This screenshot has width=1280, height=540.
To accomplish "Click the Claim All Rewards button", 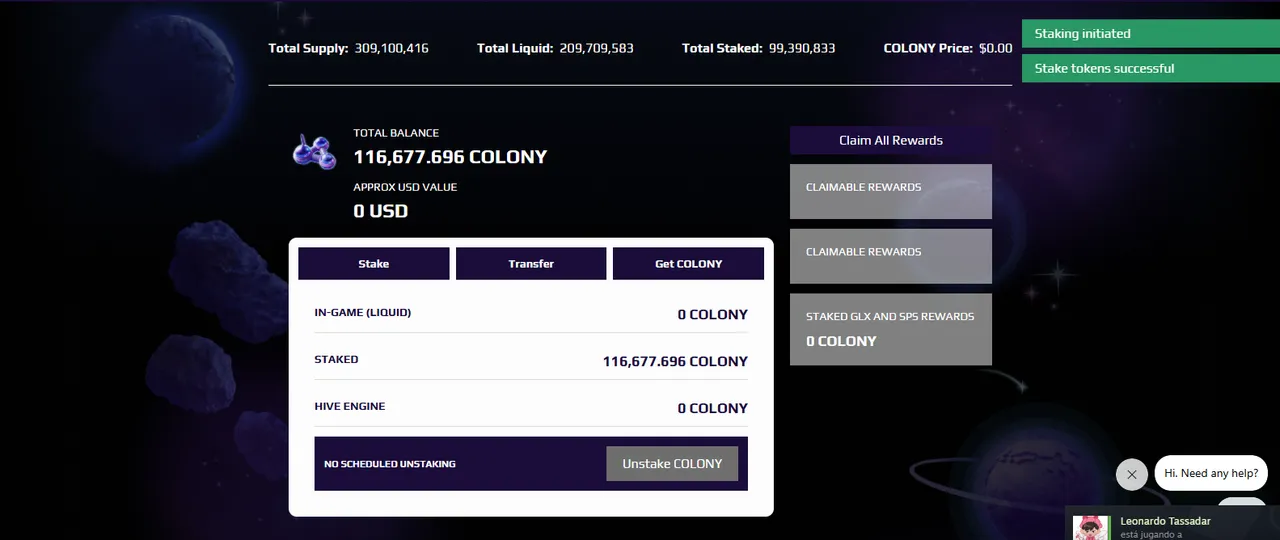I will point(891,140).
